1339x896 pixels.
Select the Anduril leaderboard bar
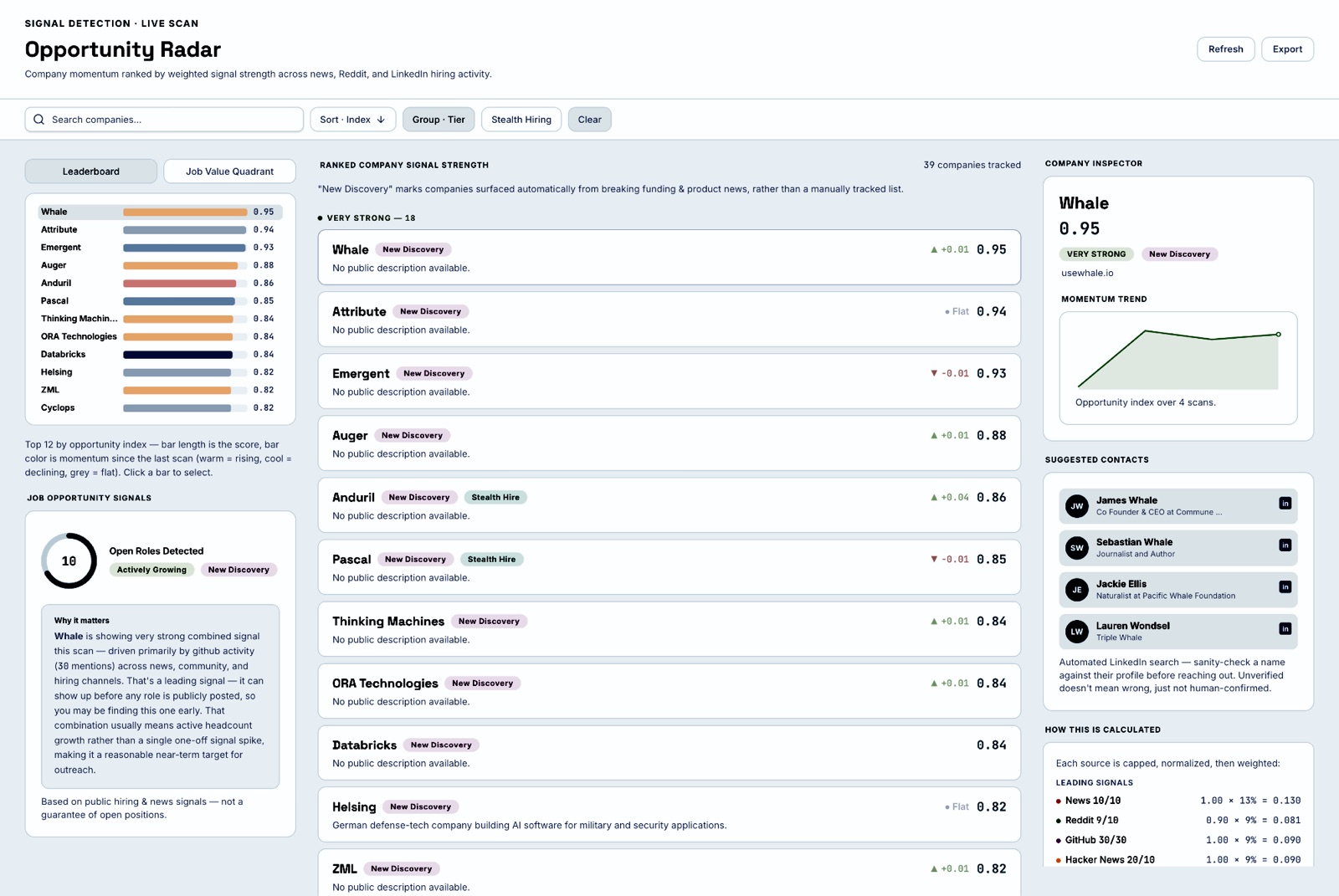pyautogui.click(x=160, y=283)
